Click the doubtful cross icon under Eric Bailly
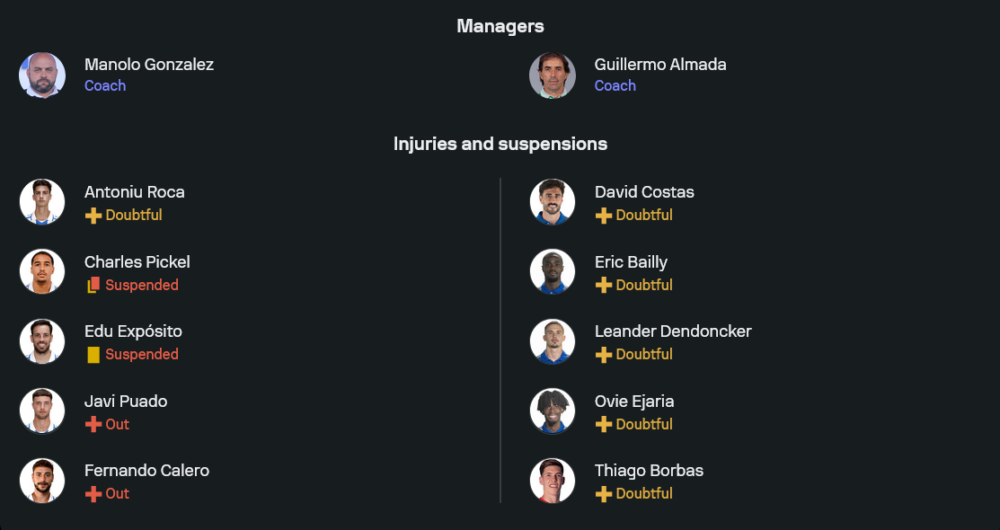1000x530 pixels. pos(603,285)
